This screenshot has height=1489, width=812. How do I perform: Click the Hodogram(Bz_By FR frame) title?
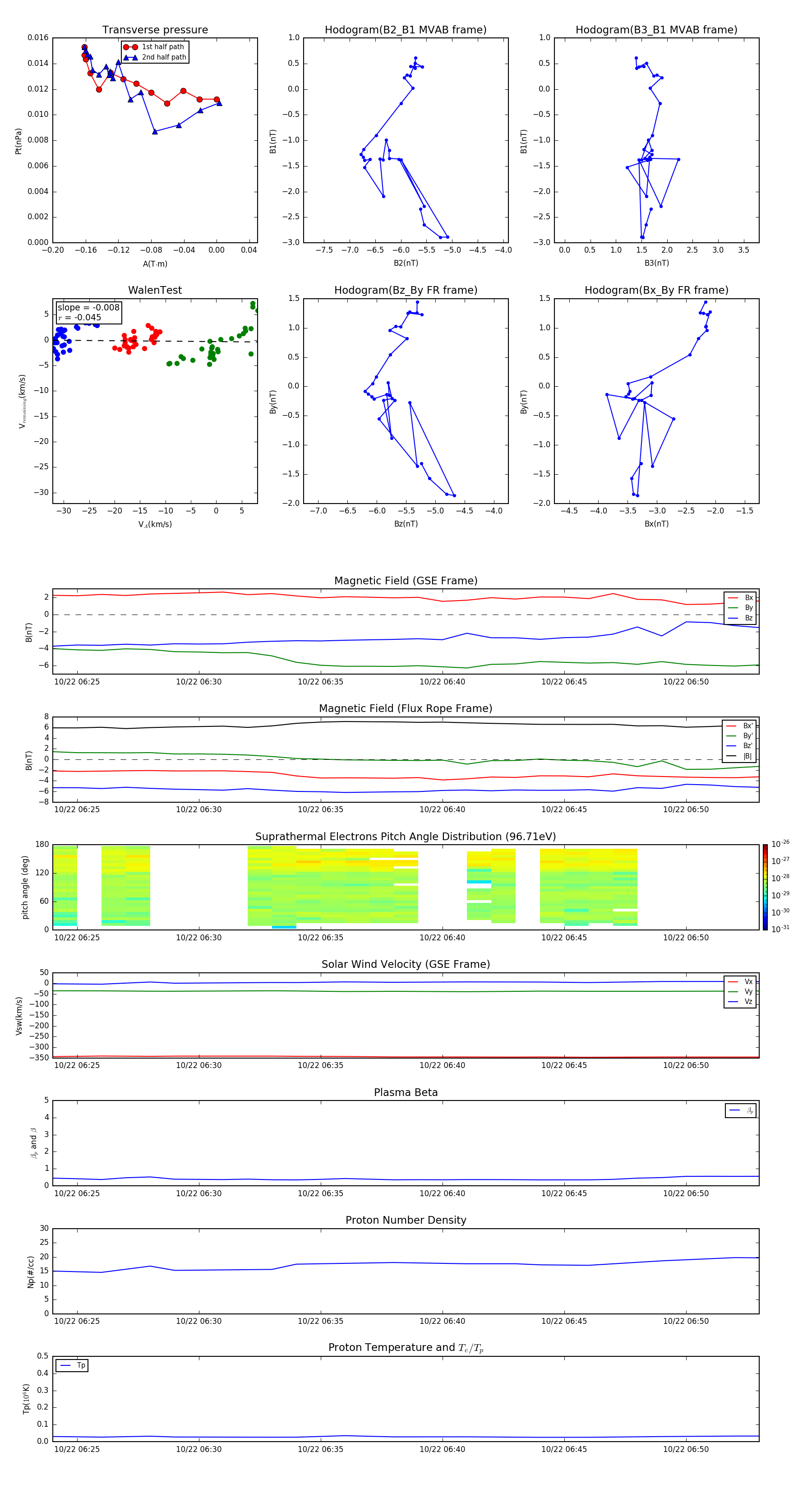click(x=406, y=290)
